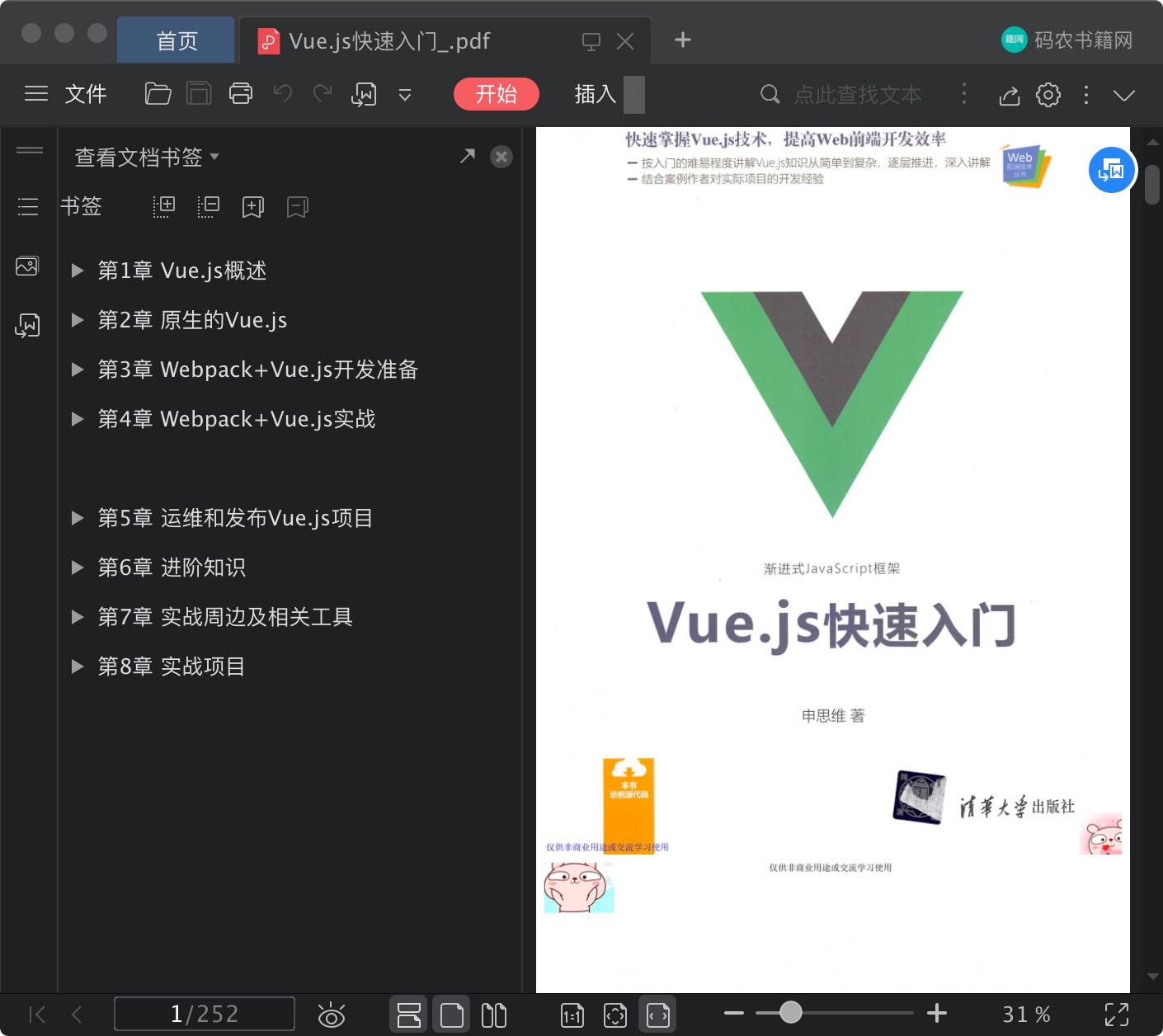Switch to the 首页 tab
Image resolution: width=1163 pixels, height=1036 pixels.
tap(177, 40)
